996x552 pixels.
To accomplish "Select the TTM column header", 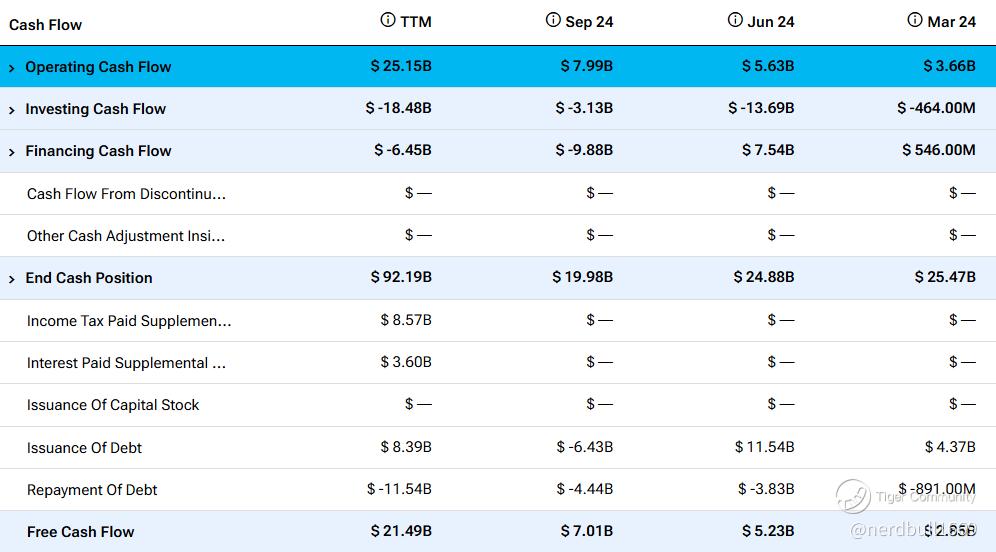I will pos(416,22).
